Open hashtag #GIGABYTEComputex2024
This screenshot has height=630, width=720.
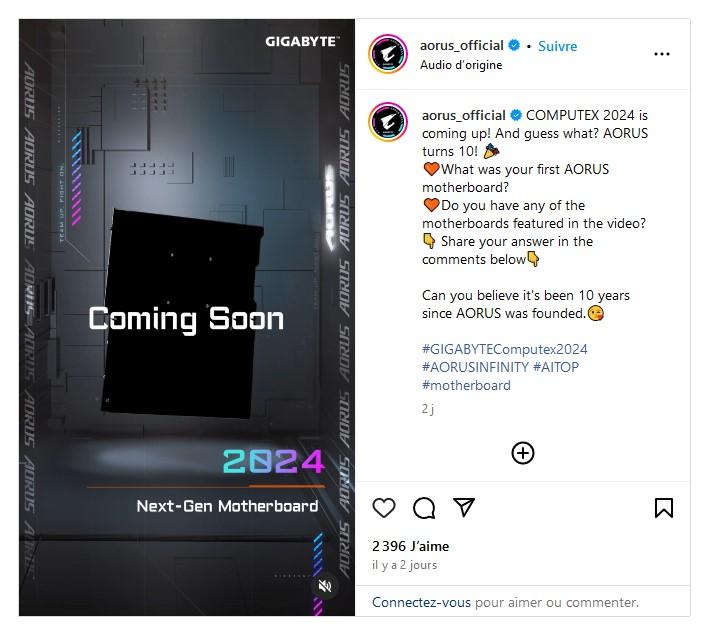(x=504, y=349)
